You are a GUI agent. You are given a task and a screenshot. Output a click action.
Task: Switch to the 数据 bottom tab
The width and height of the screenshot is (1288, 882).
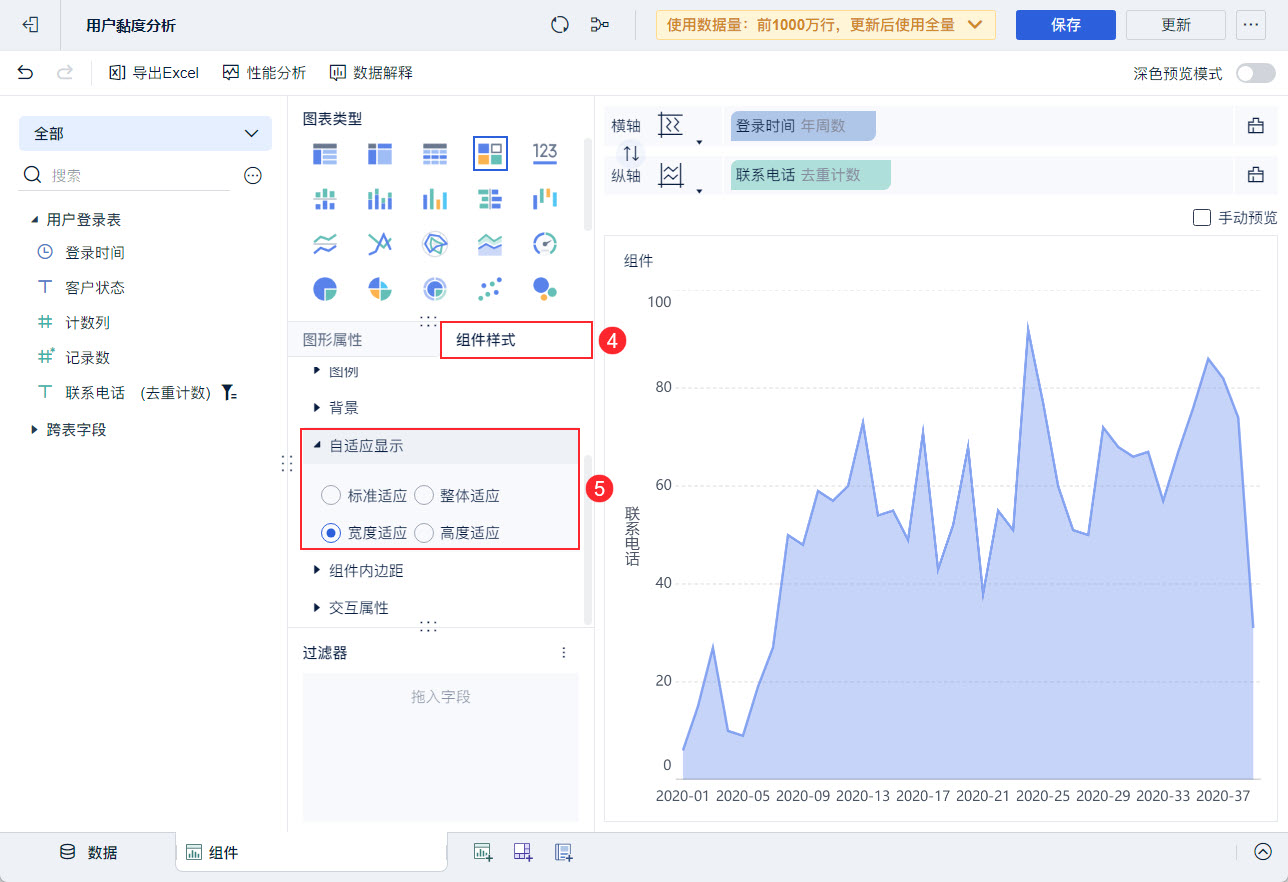tap(88, 852)
